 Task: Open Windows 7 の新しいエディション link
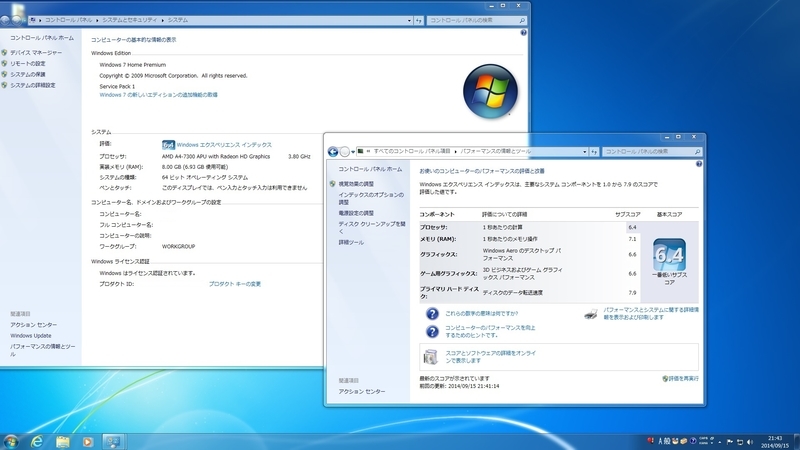tap(158, 95)
